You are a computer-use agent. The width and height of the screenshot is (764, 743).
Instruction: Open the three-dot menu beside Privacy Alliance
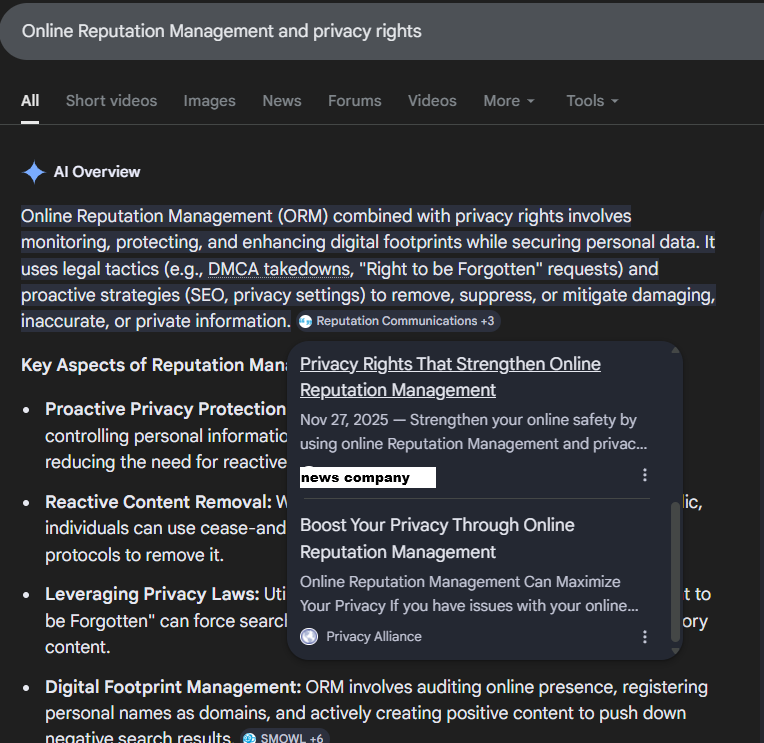pos(645,637)
